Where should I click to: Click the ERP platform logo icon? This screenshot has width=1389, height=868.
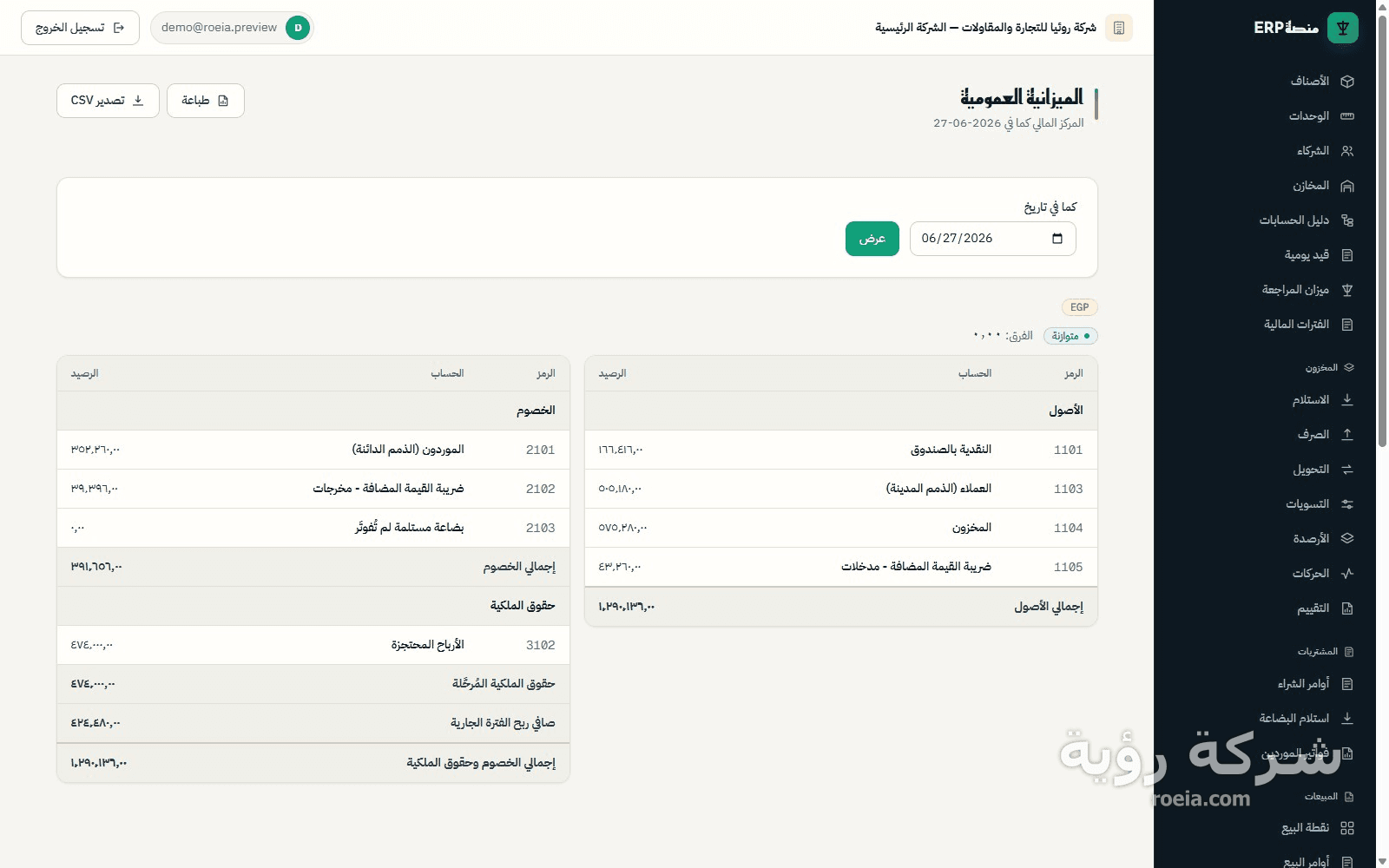(x=1343, y=28)
